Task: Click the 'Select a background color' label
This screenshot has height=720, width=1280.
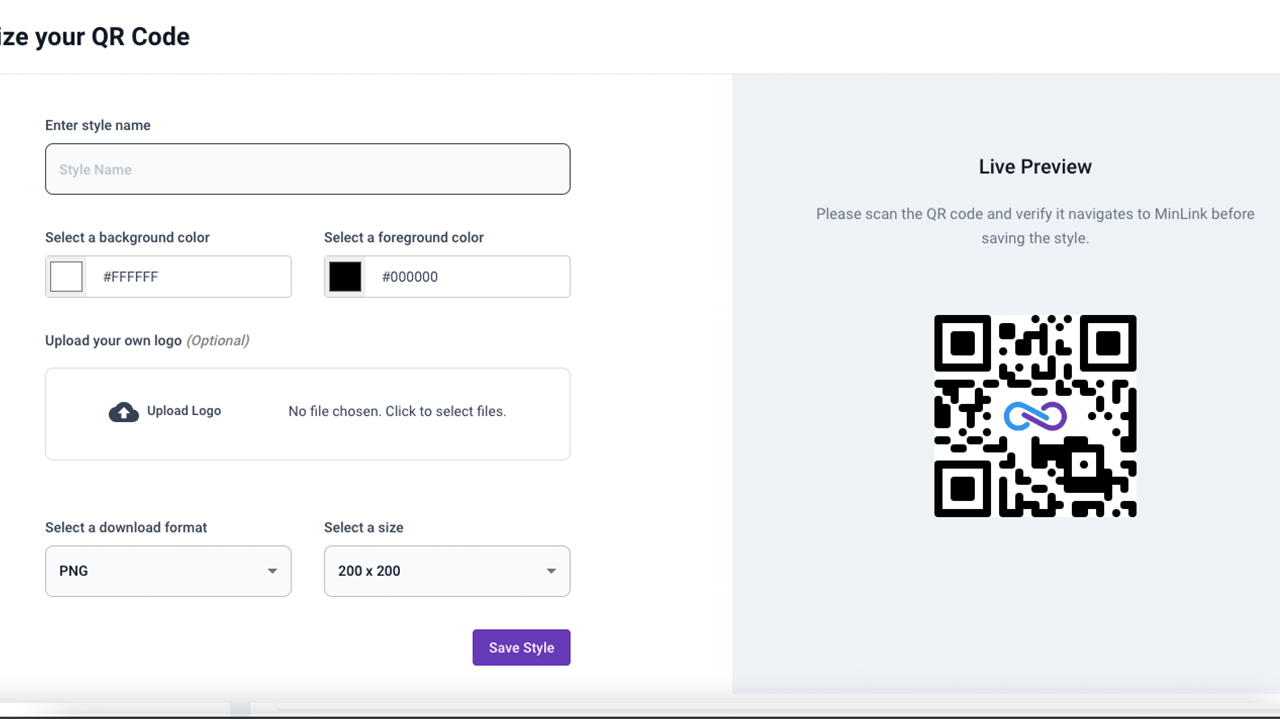Action: click(127, 238)
